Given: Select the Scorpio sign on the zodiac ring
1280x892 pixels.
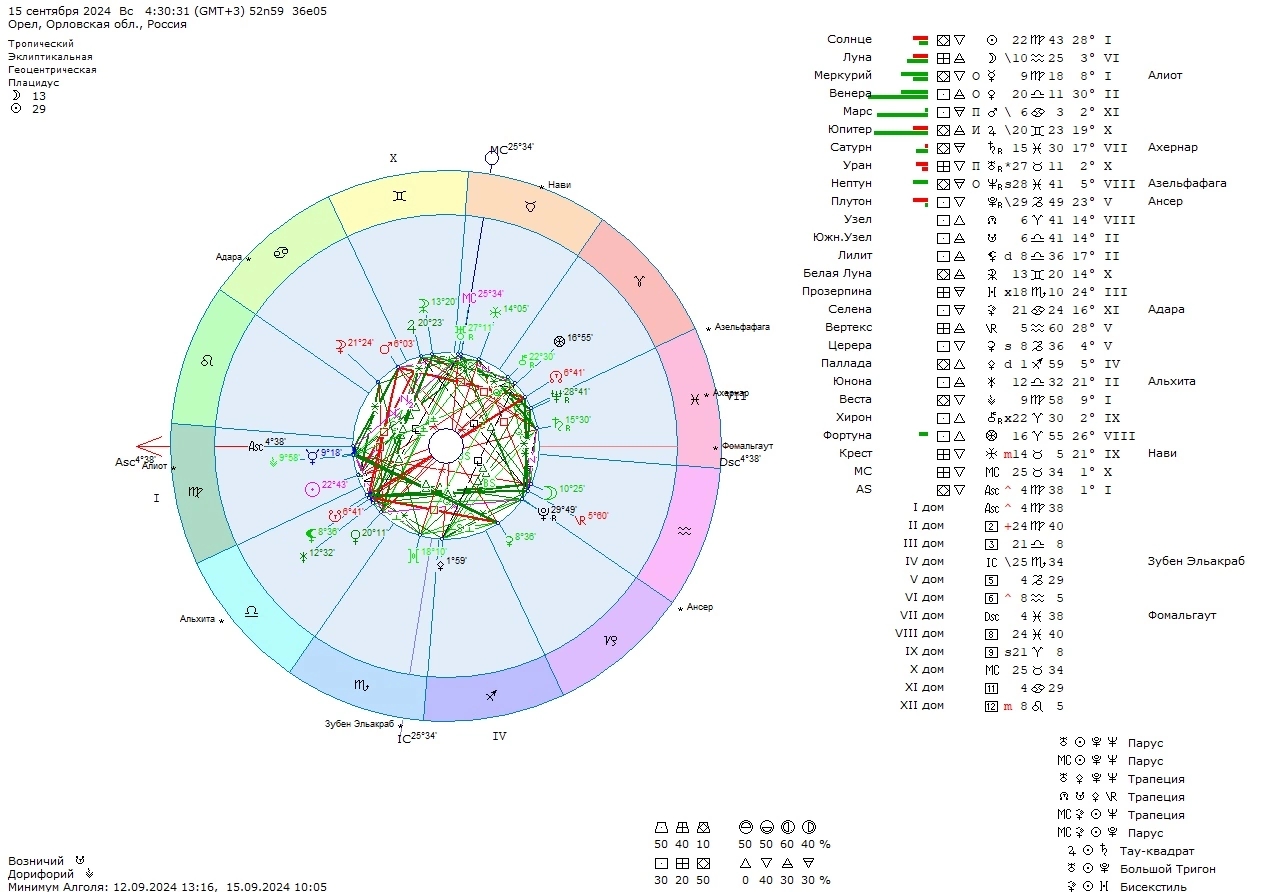Looking at the screenshot, I should coord(361,684).
